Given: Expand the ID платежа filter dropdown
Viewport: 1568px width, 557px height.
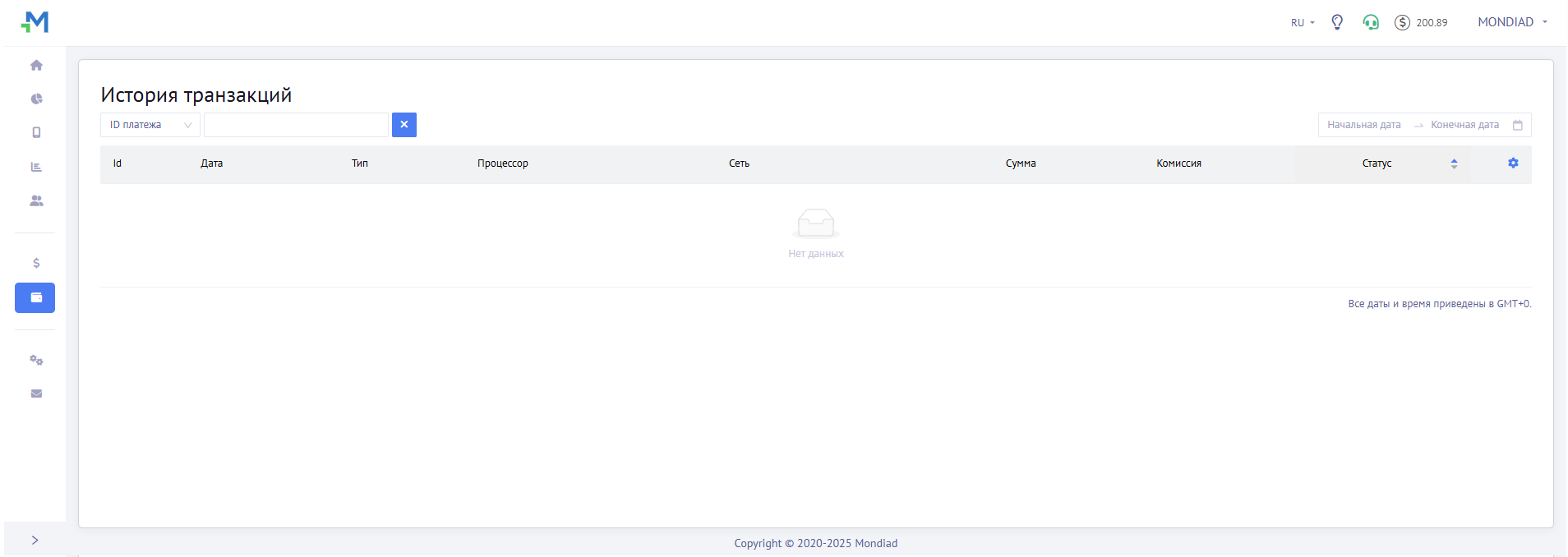Looking at the screenshot, I should click(x=150, y=125).
